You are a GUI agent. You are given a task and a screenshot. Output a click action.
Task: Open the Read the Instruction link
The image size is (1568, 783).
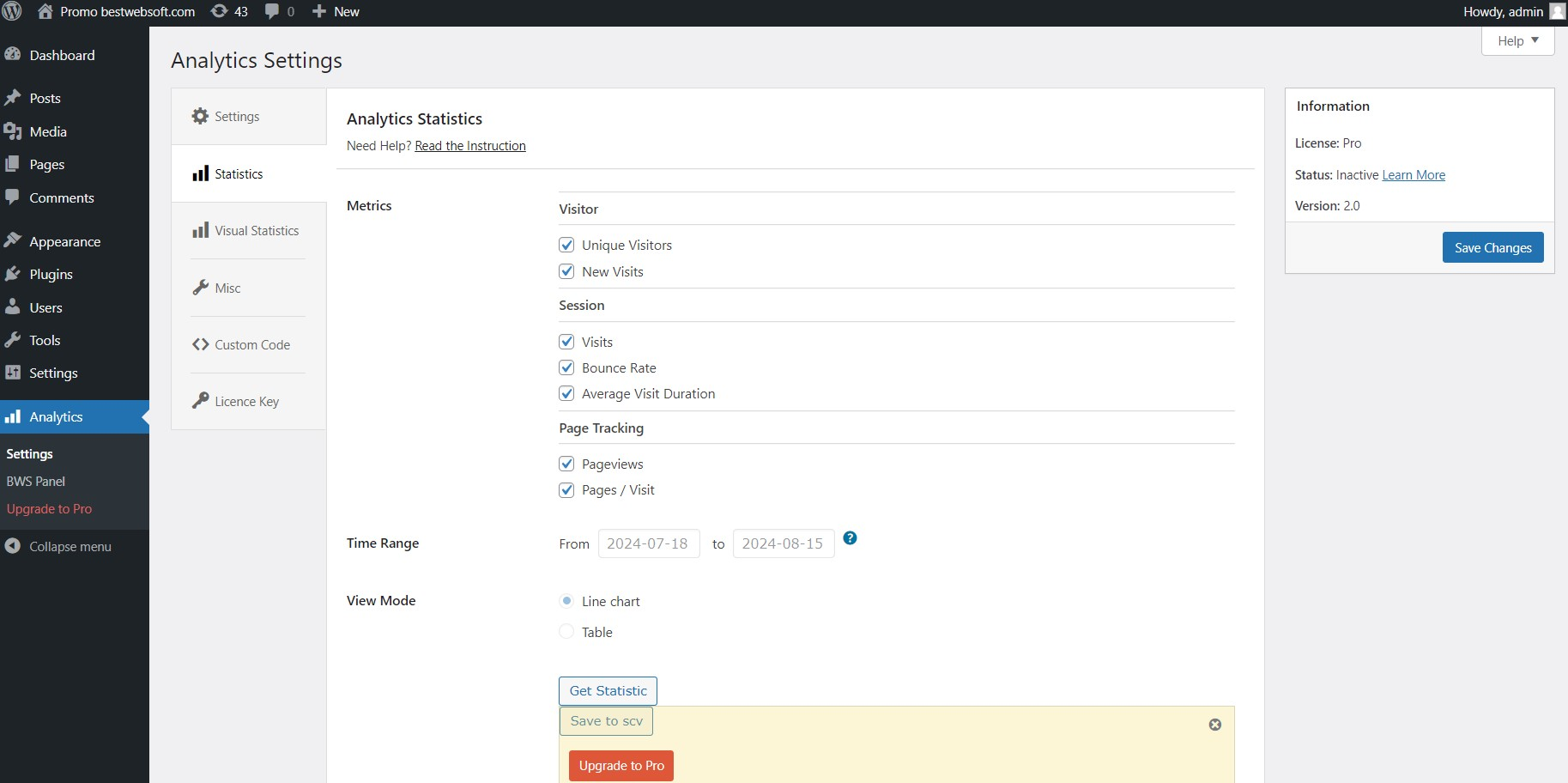(x=470, y=146)
